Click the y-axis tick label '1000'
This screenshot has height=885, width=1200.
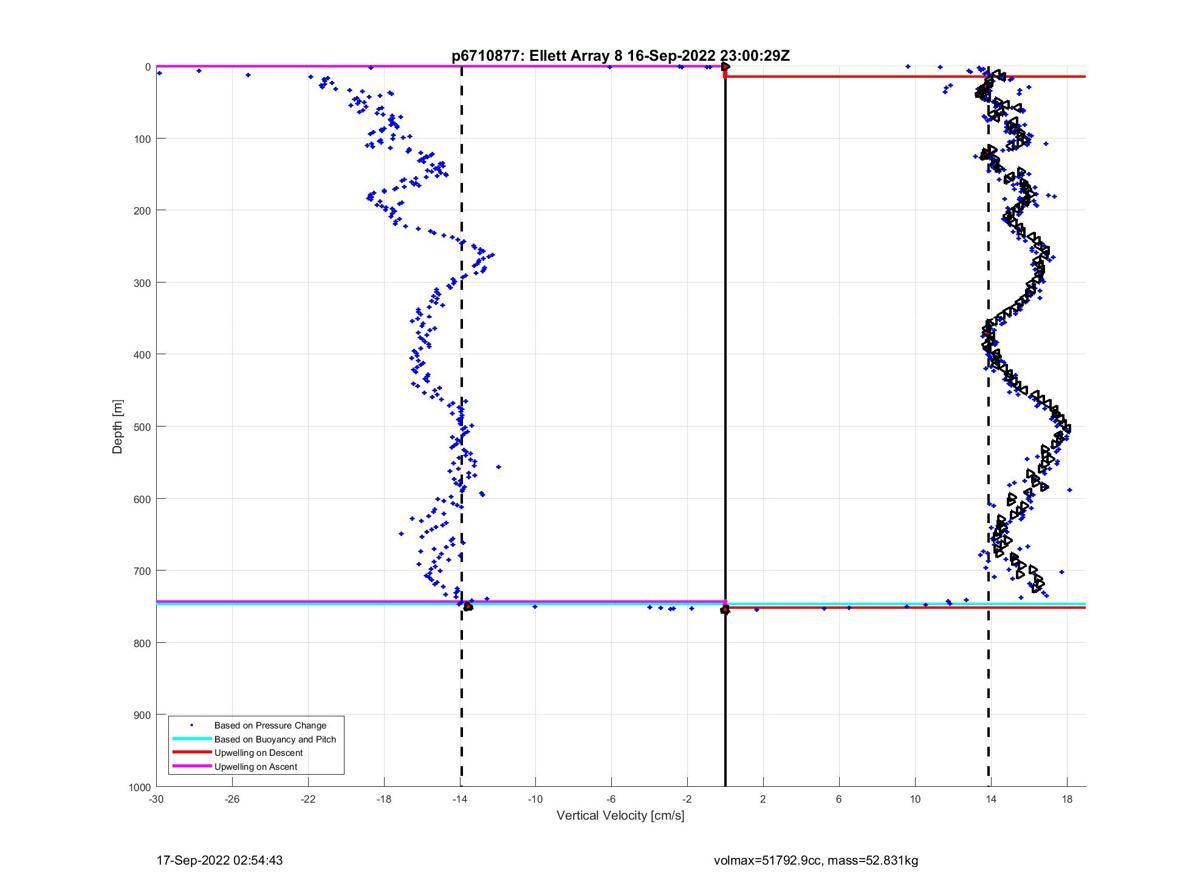139,787
